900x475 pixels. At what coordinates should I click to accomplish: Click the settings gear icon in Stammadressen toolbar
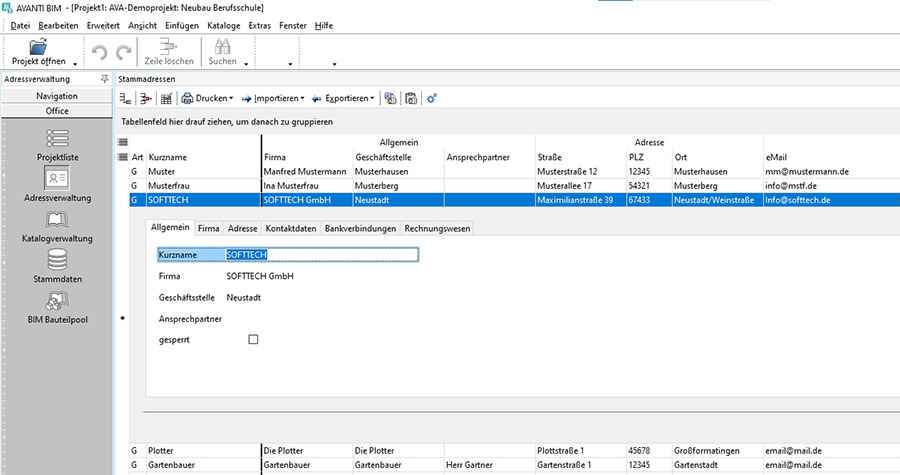(432, 98)
